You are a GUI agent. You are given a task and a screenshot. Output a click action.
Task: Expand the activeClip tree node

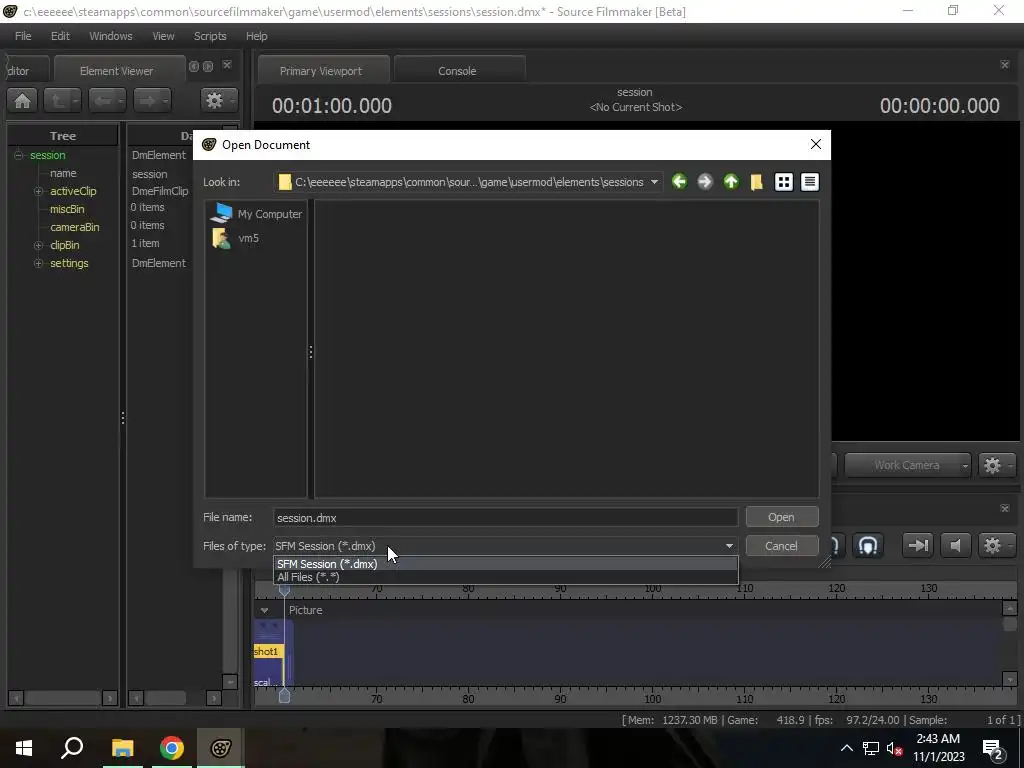(x=39, y=191)
